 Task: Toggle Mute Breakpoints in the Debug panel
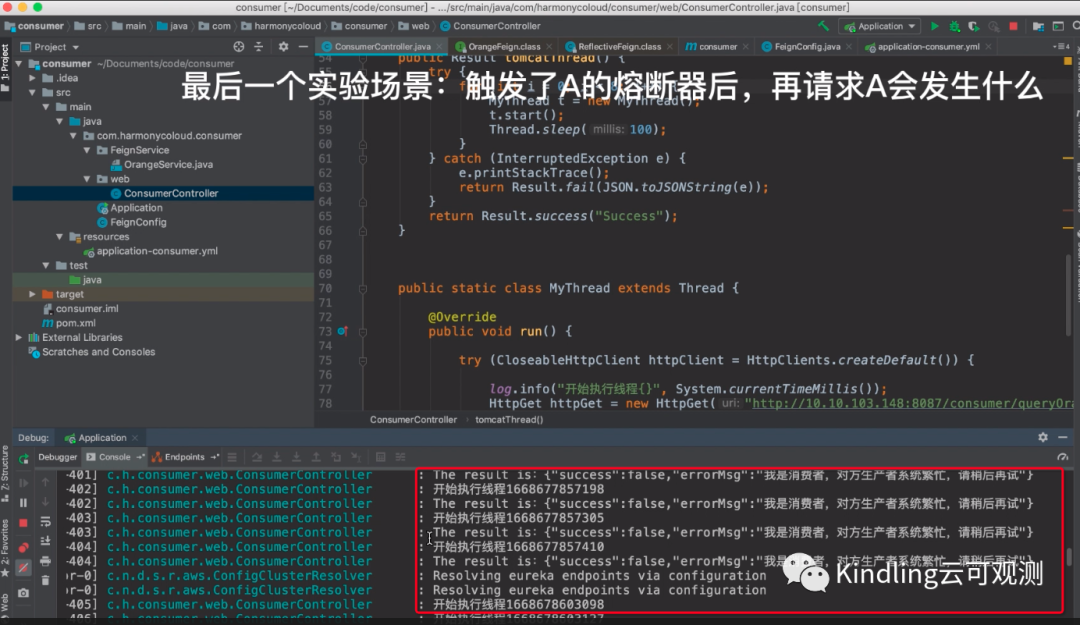click(23, 568)
